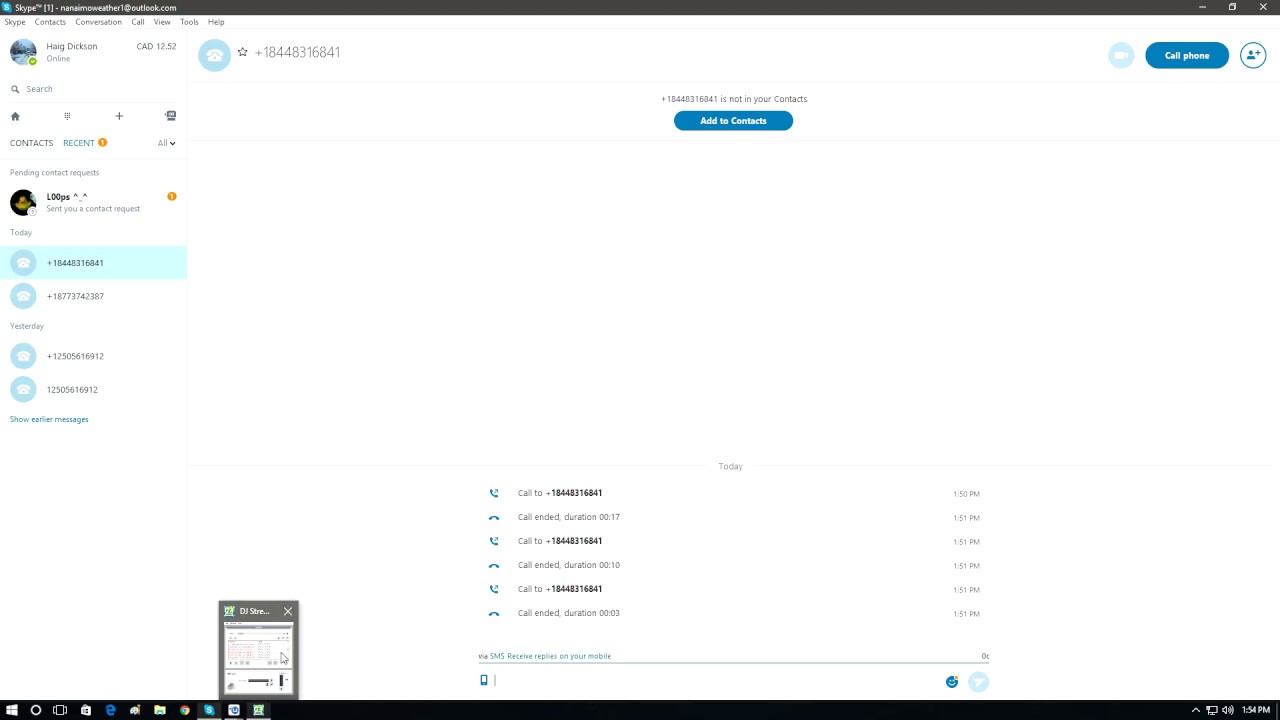The image size is (1280, 720).
Task: Open the Tools menu
Action: [189, 22]
